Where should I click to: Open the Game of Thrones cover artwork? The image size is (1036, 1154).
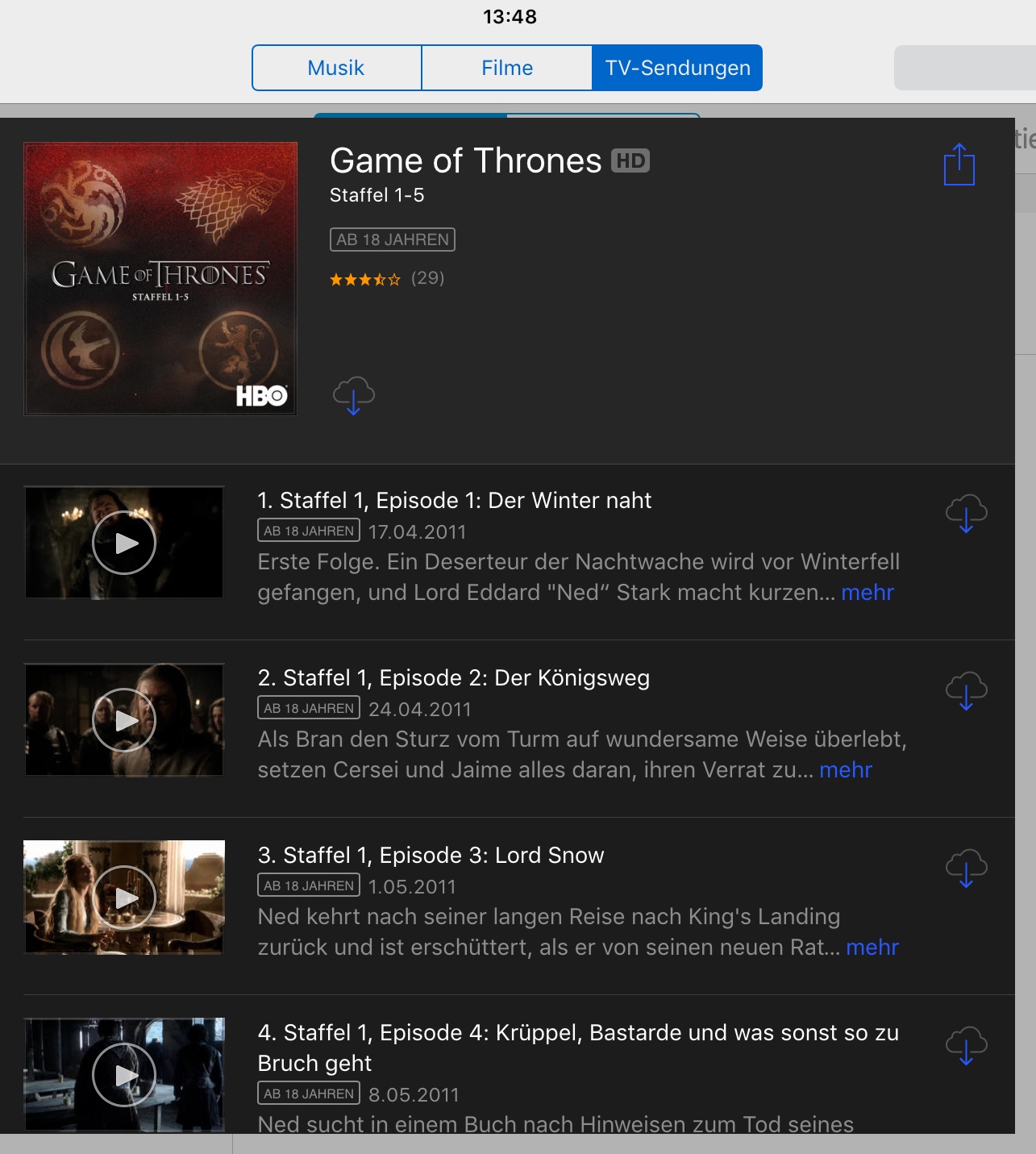[160, 279]
